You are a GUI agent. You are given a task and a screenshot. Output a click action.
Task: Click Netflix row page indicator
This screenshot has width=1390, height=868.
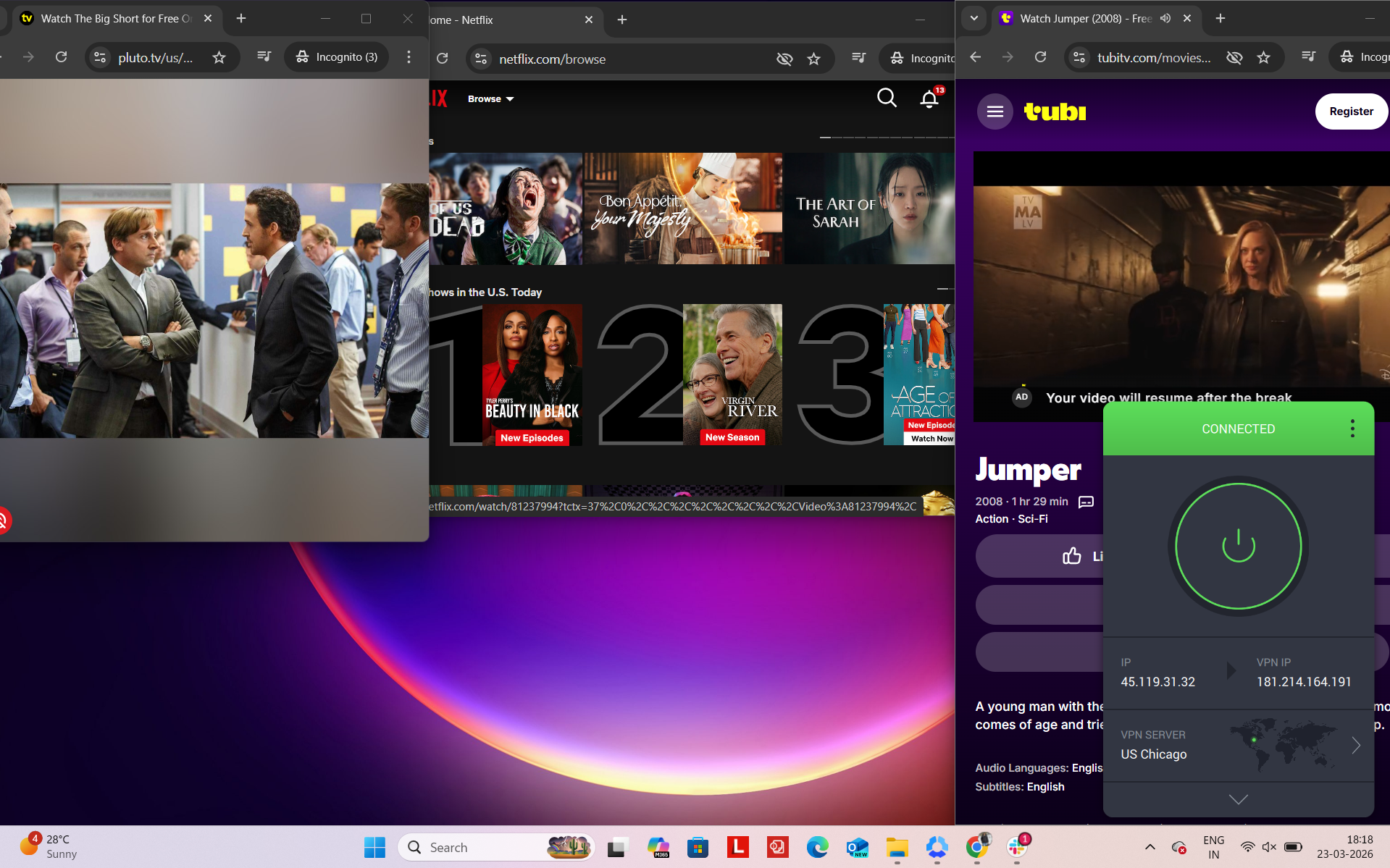(x=887, y=138)
